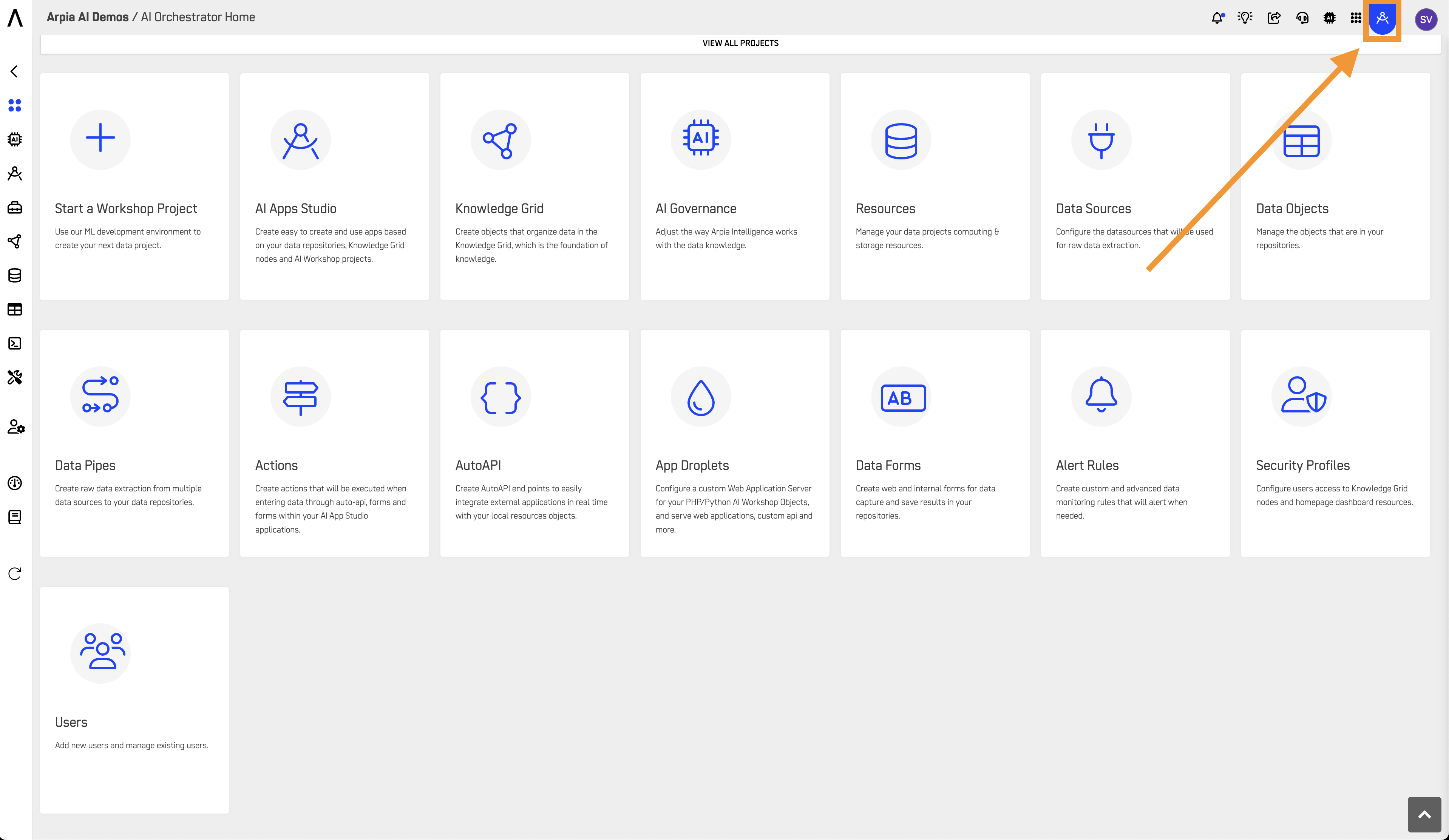This screenshot has width=1449, height=840.
Task: Open the Resources card title
Action: pos(885,209)
